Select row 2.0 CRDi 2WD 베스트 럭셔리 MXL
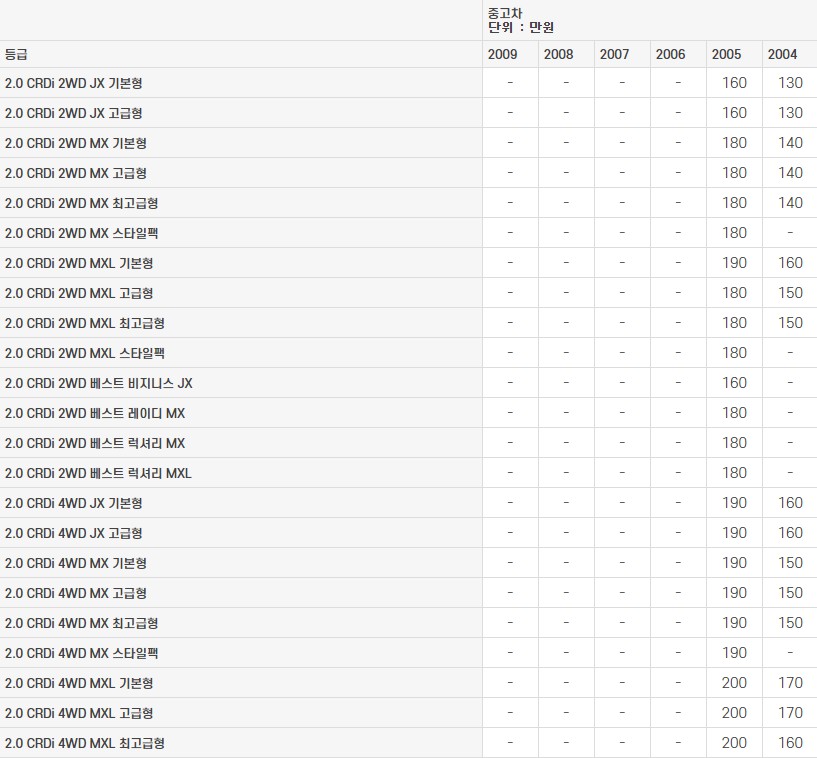The image size is (817, 758). click(x=408, y=473)
